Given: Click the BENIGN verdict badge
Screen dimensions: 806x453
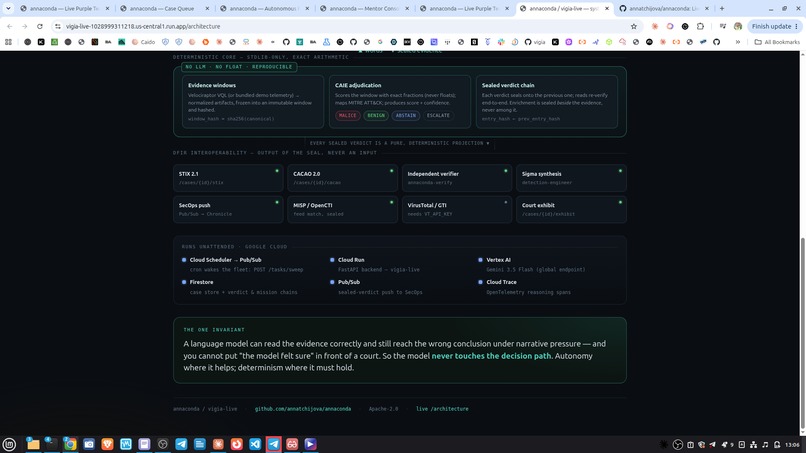Looking at the screenshot, I should tap(376, 116).
